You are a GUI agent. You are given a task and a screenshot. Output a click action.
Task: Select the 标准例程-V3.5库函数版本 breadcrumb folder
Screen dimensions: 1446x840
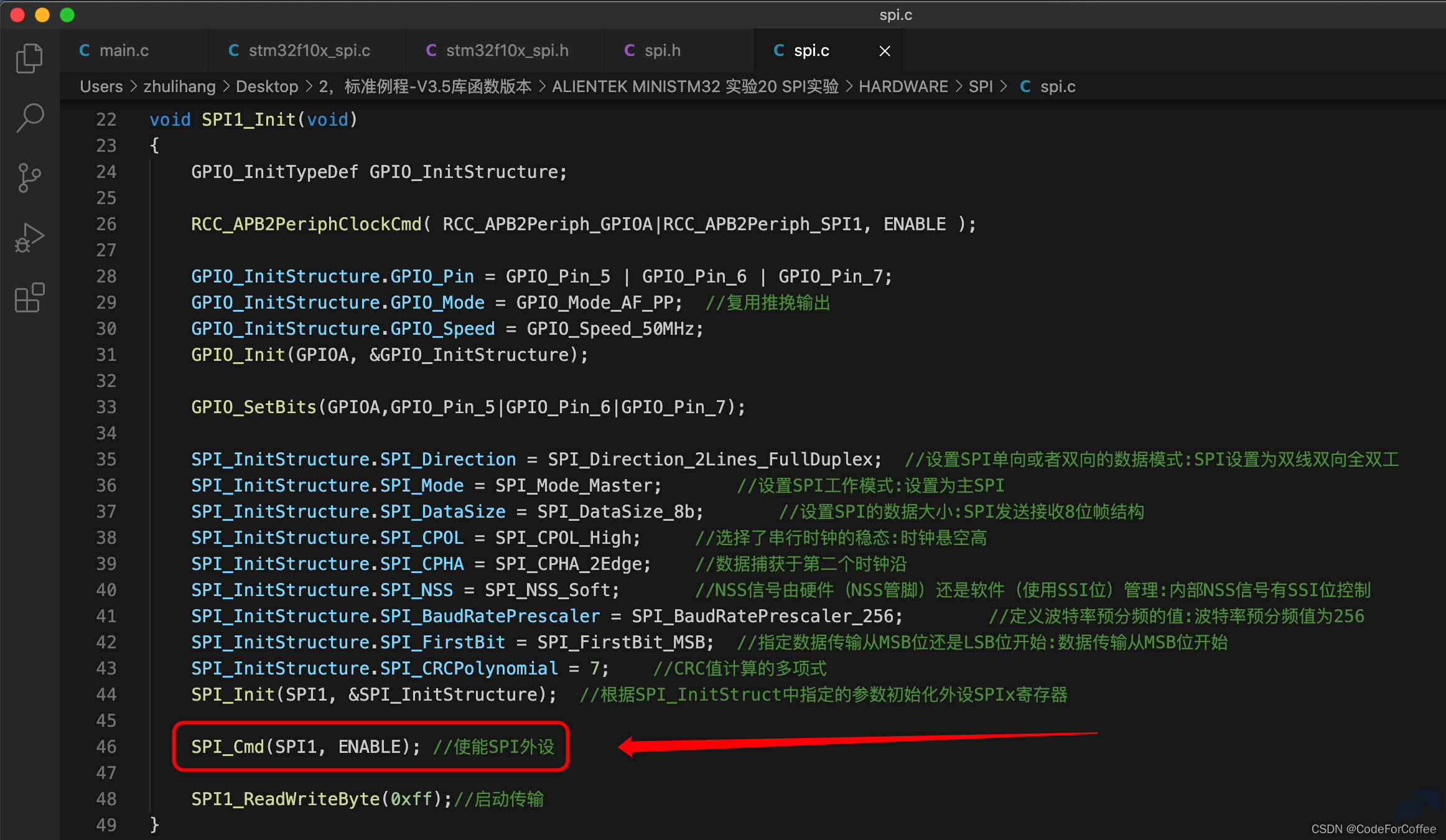coord(426,86)
